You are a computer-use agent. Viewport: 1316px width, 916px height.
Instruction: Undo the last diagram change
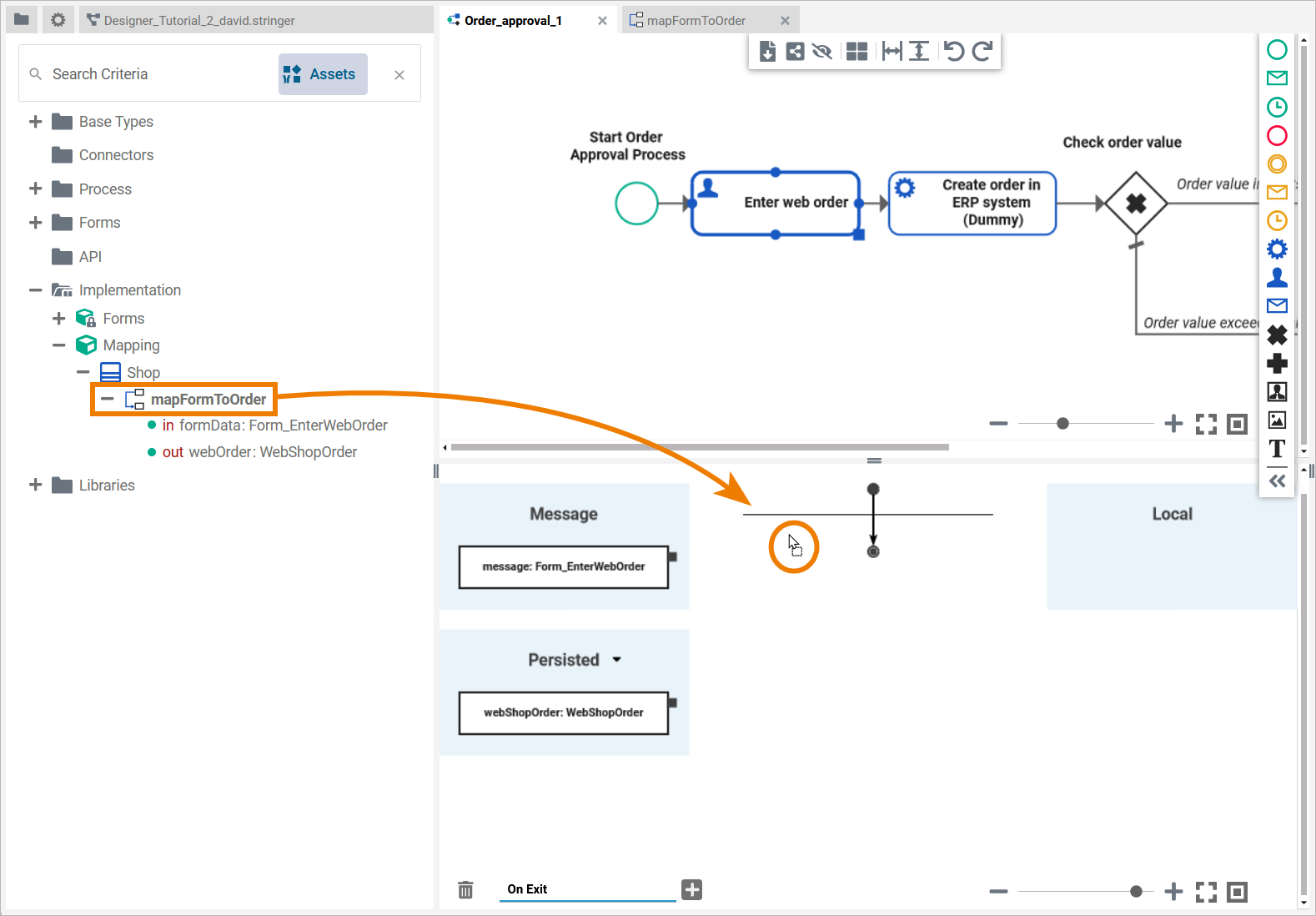[x=955, y=52]
